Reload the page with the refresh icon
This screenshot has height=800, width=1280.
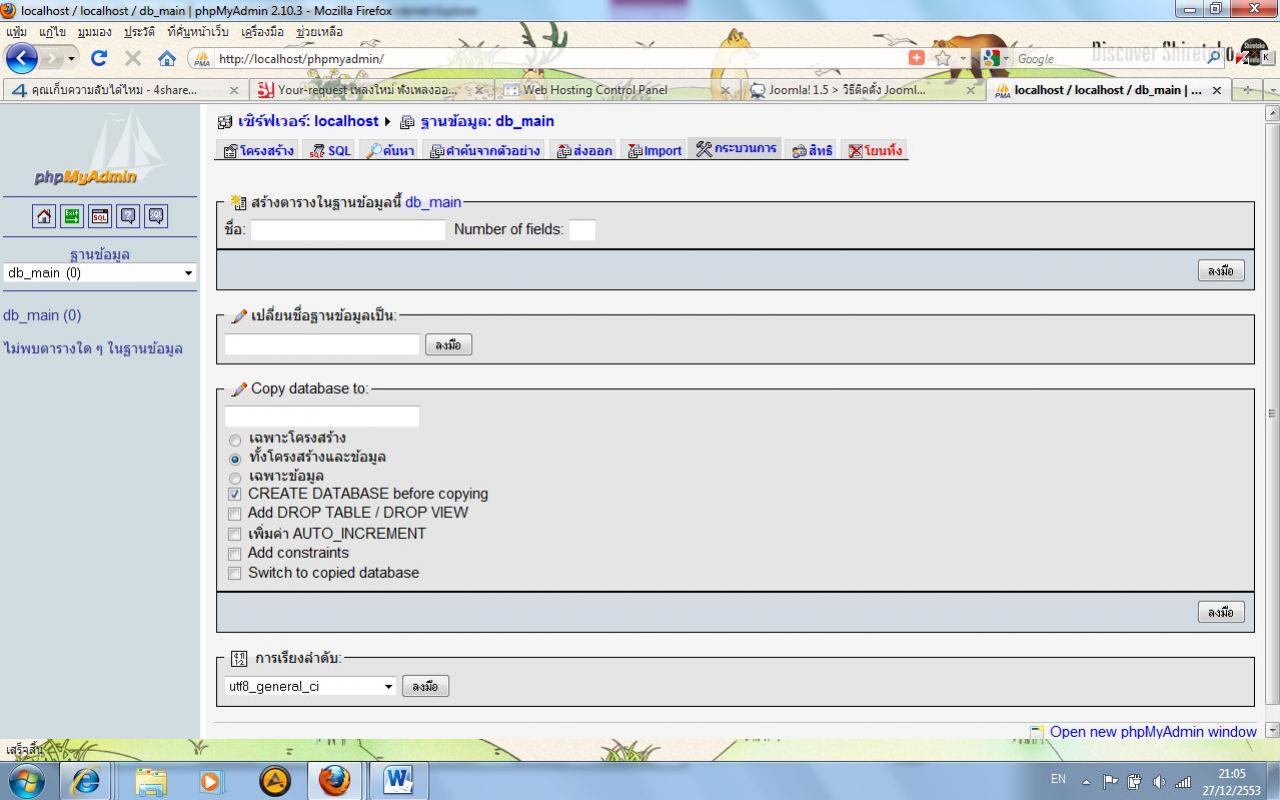[x=99, y=58]
